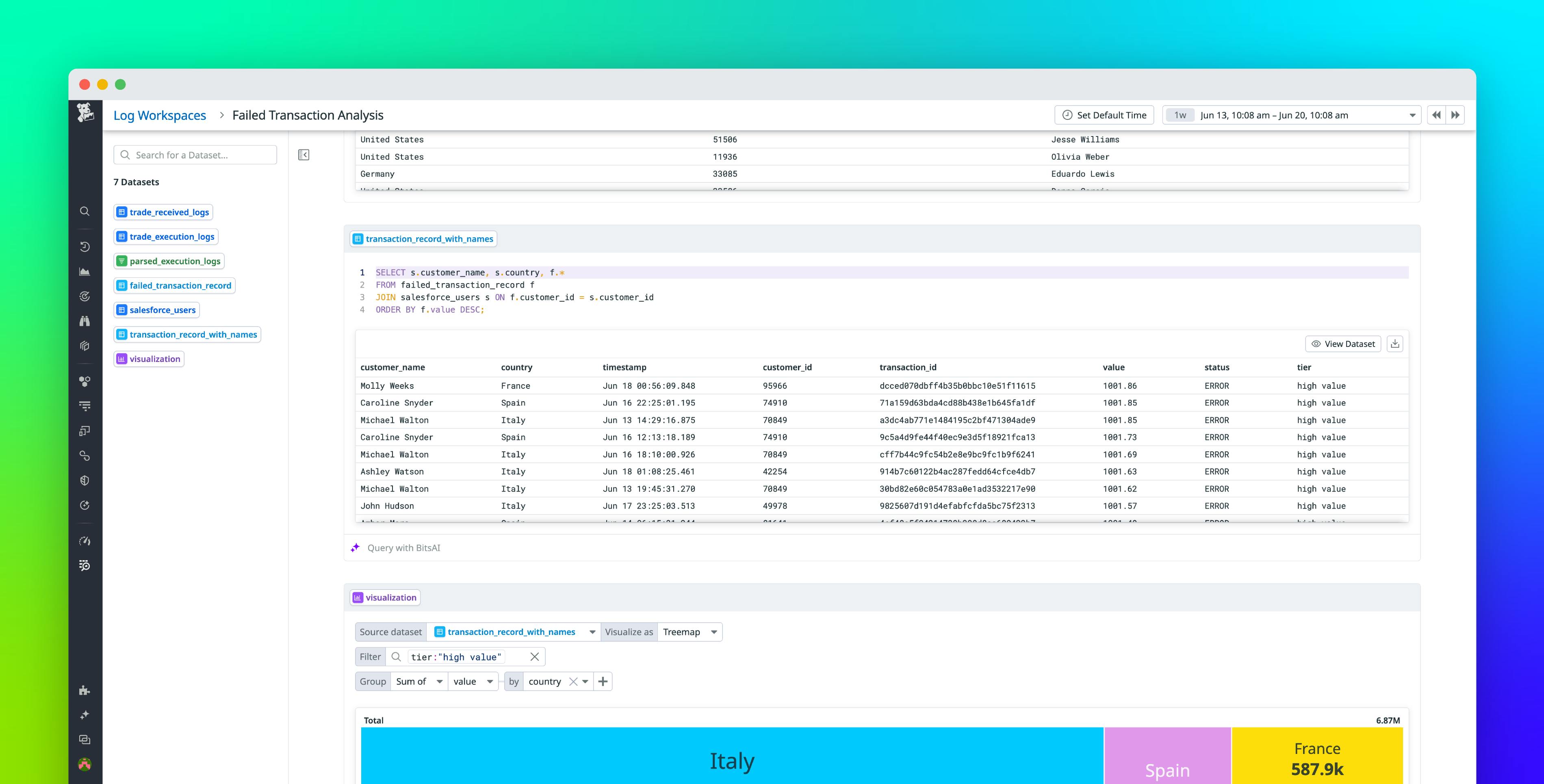
Task: Open the log search icon near sidebar bottom
Action: tap(85, 565)
